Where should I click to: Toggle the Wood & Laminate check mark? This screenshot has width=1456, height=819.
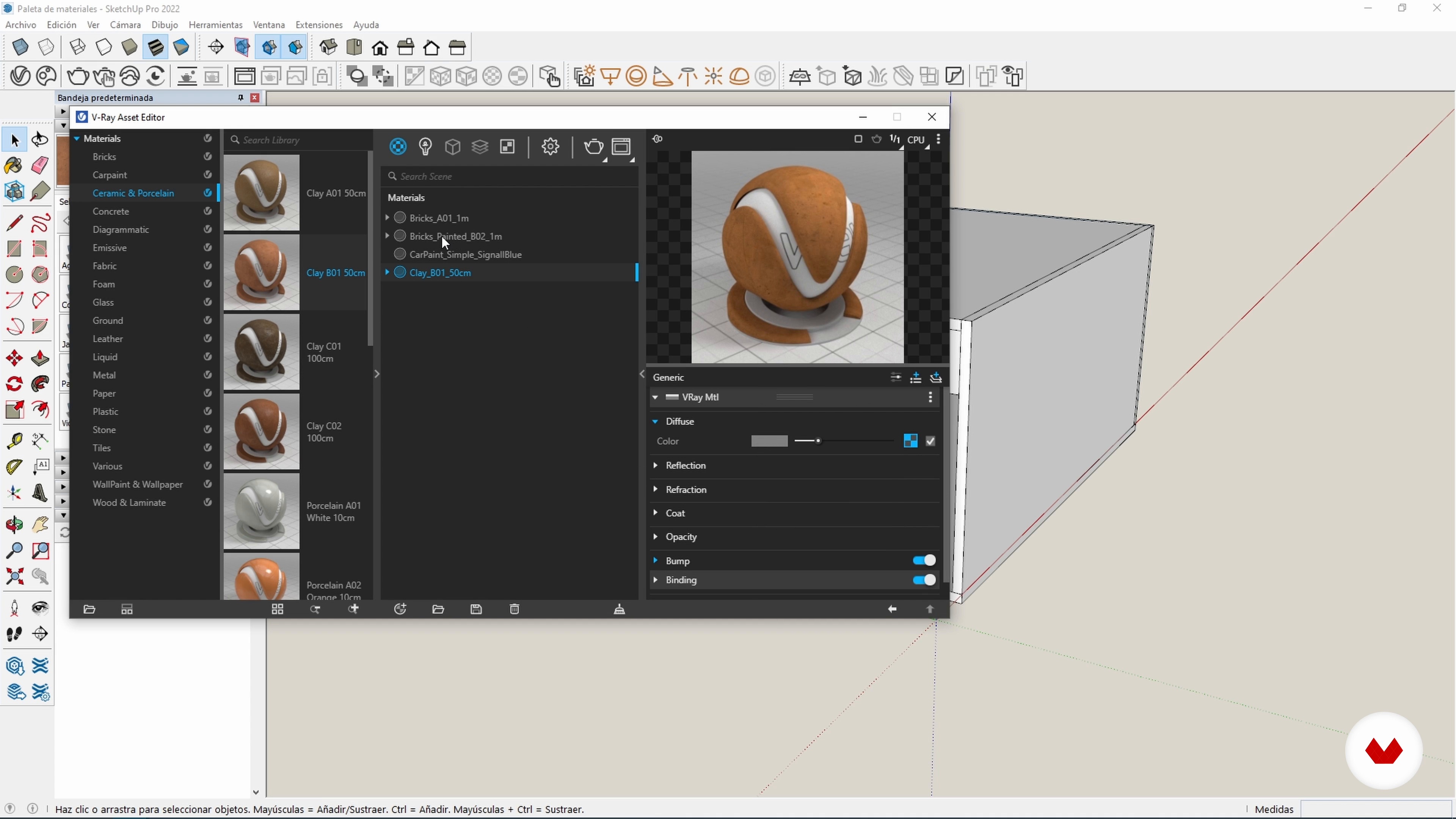tap(207, 502)
